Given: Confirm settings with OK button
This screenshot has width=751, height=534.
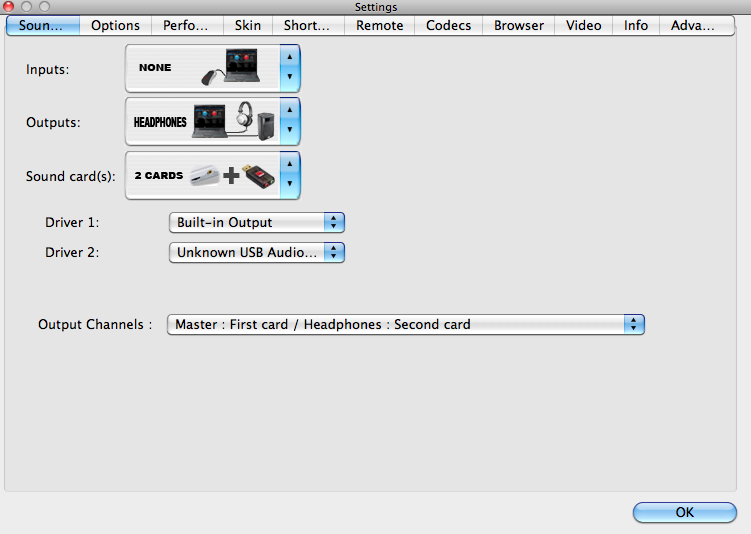Looking at the screenshot, I should [x=684, y=512].
